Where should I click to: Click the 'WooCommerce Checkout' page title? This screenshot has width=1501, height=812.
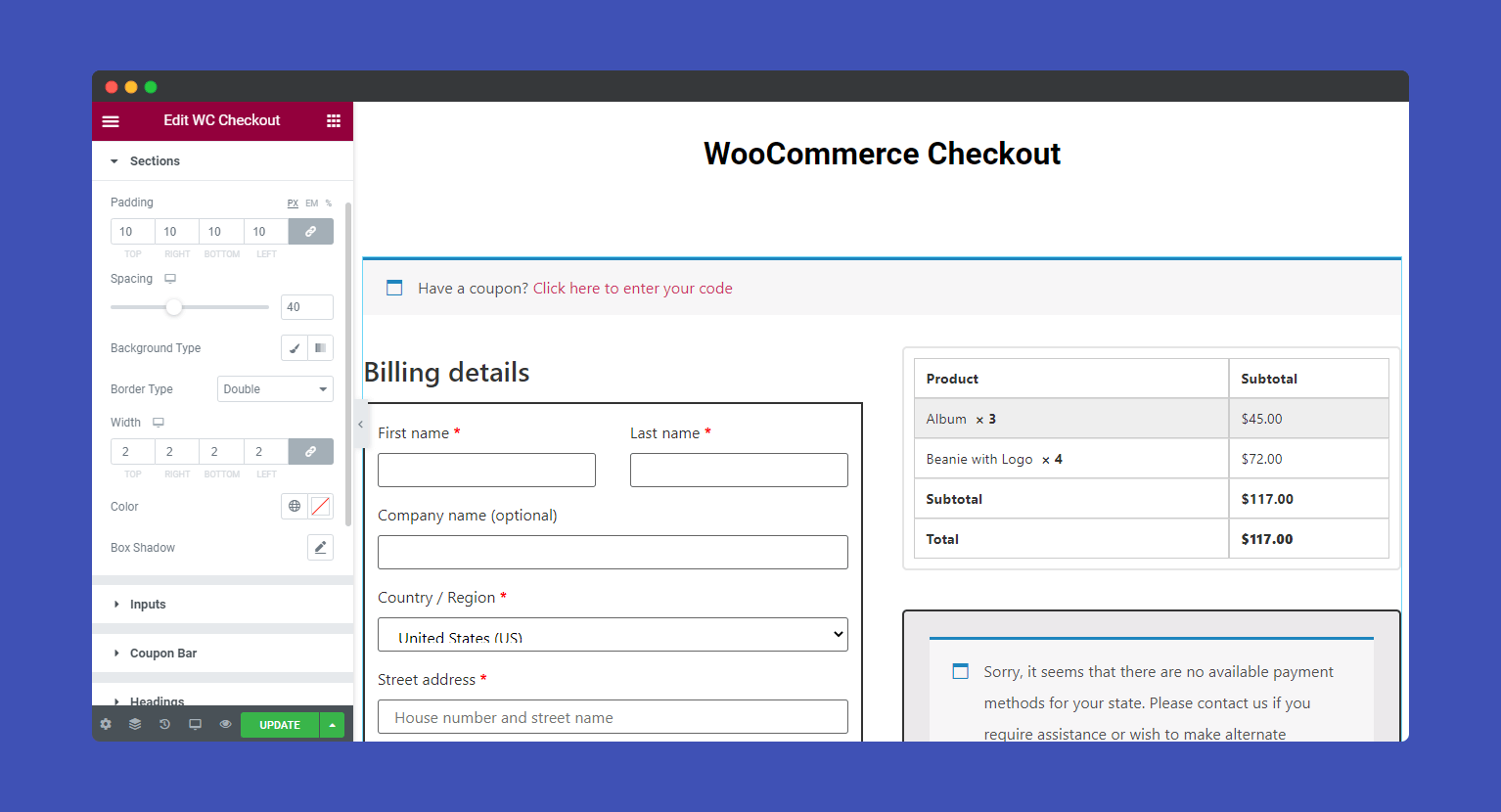882,154
